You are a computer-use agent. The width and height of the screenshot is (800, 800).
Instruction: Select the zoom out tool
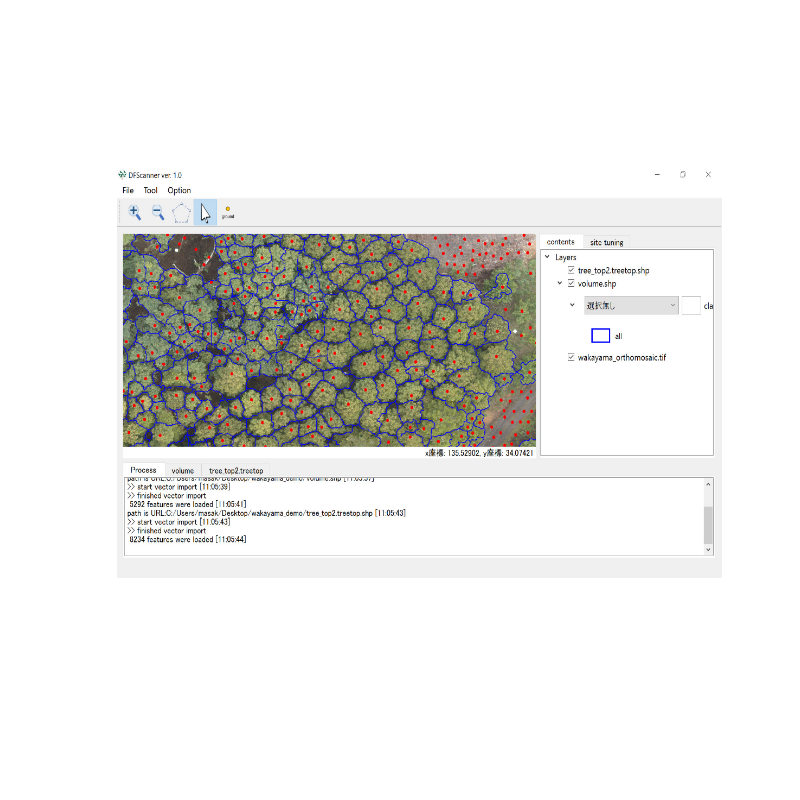click(158, 212)
